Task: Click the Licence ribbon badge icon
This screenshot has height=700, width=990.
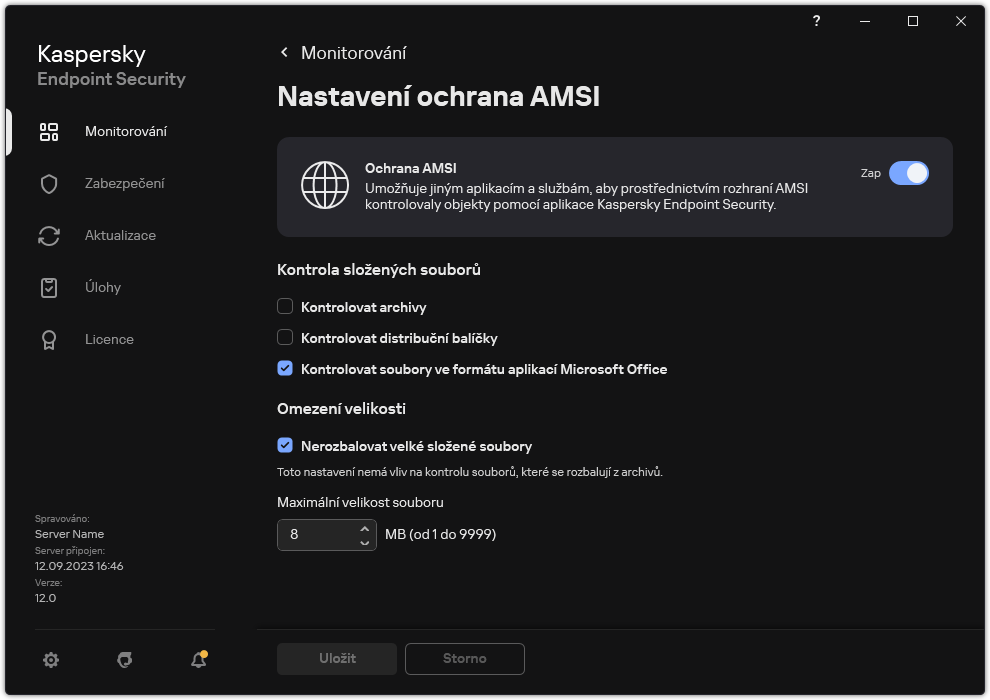Action: (49, 340)
